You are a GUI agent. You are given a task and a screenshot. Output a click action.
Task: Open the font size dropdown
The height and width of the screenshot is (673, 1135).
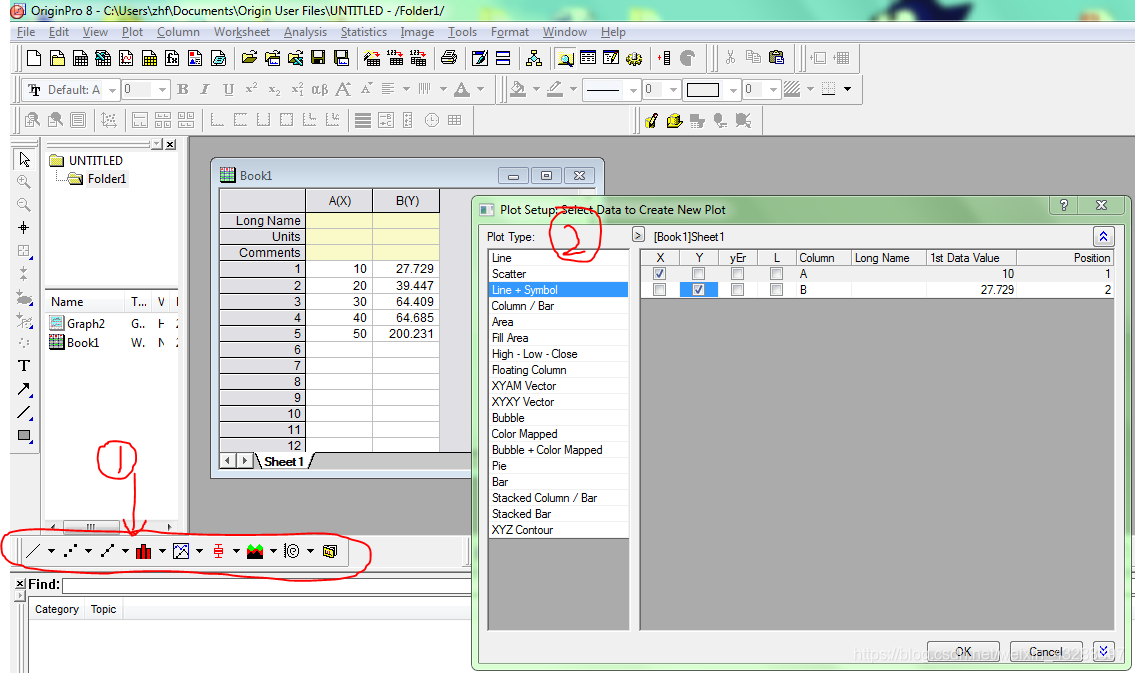point(162,90)
